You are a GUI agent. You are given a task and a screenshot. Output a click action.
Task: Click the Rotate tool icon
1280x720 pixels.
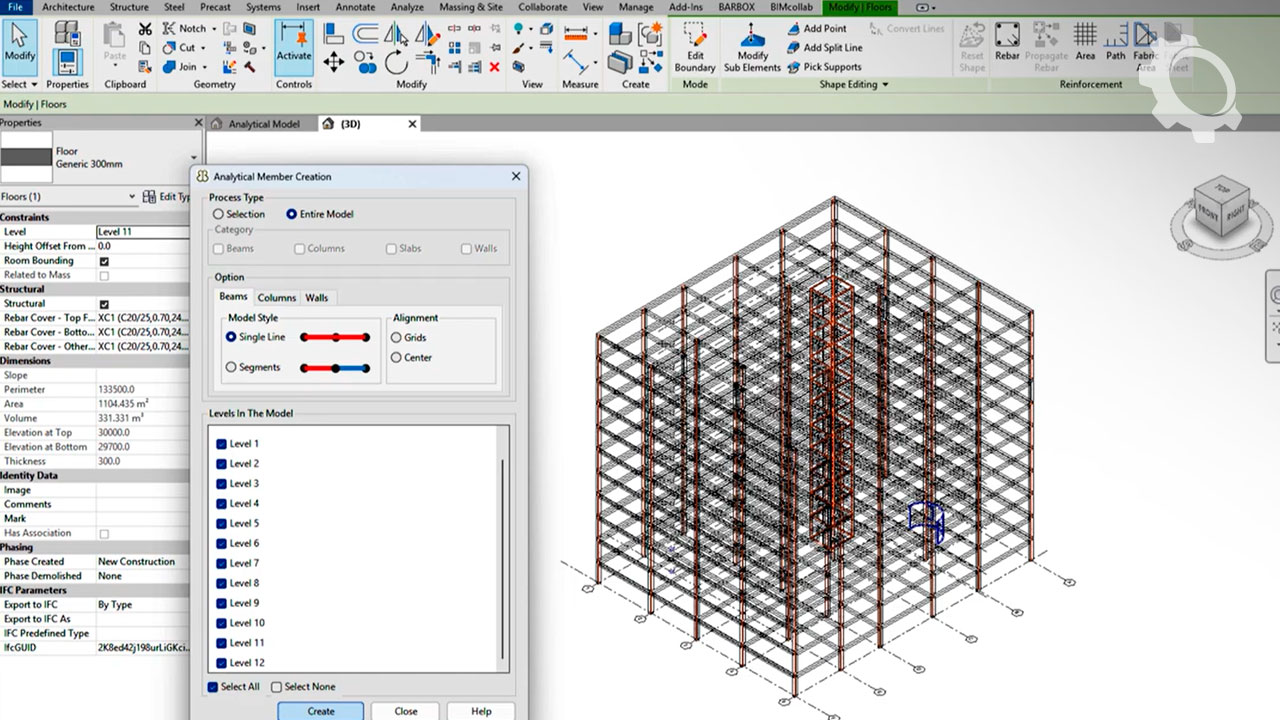(396, 62)
